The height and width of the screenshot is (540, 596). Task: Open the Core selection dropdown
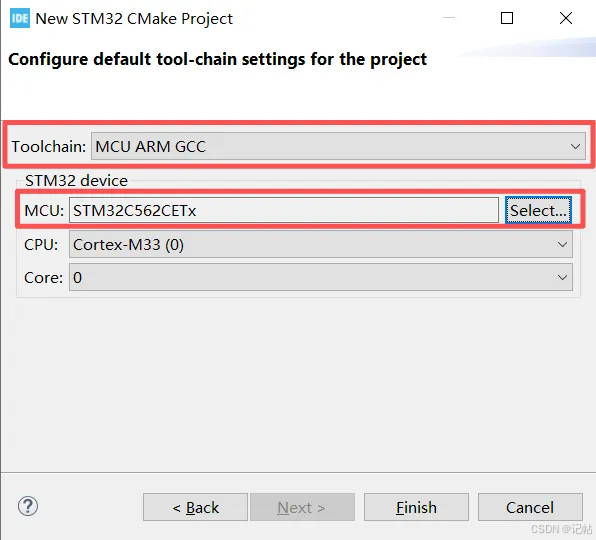tap(320, 278)
